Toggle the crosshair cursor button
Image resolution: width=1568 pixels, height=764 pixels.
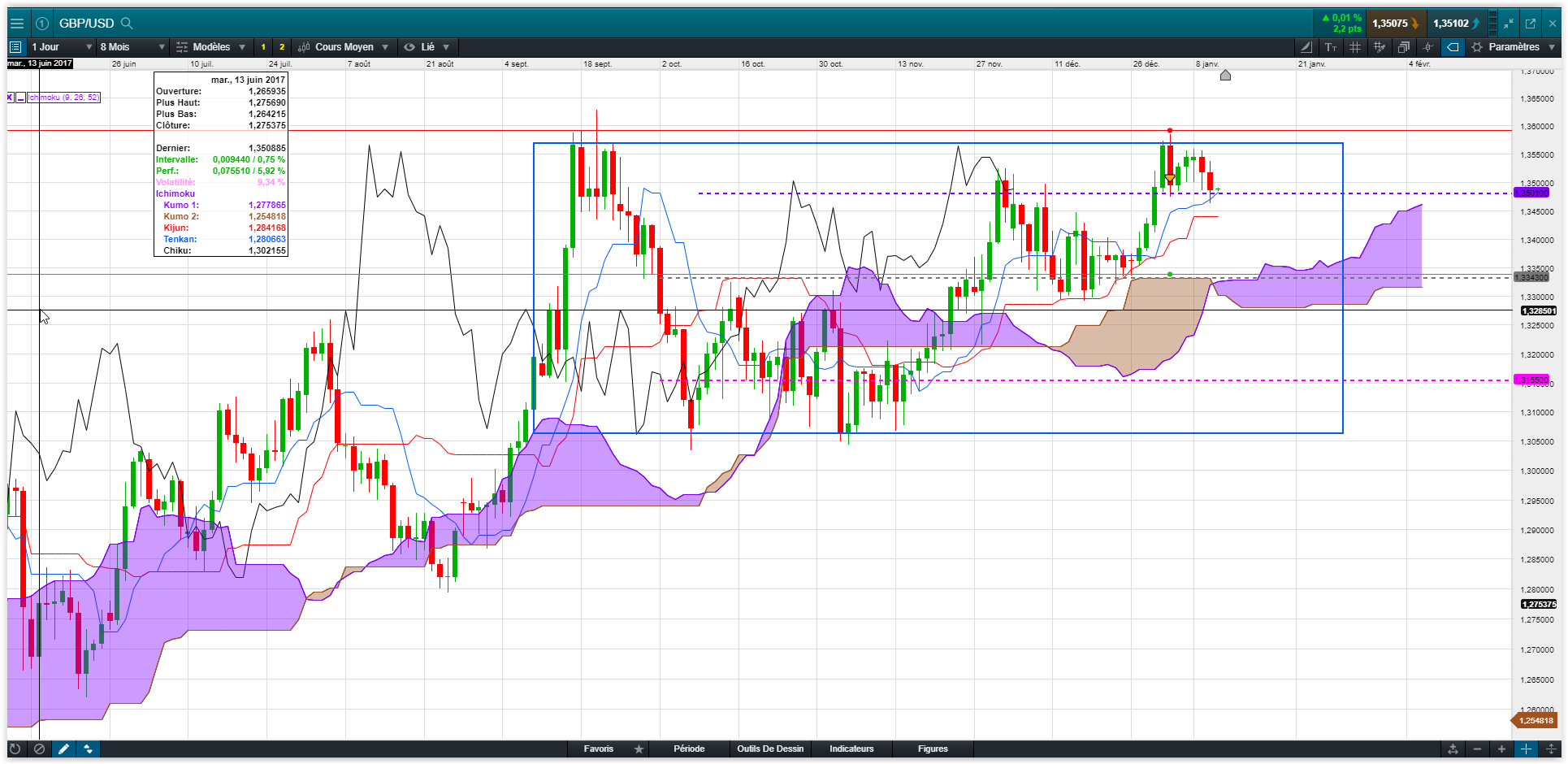click(x=1527, y=749)
